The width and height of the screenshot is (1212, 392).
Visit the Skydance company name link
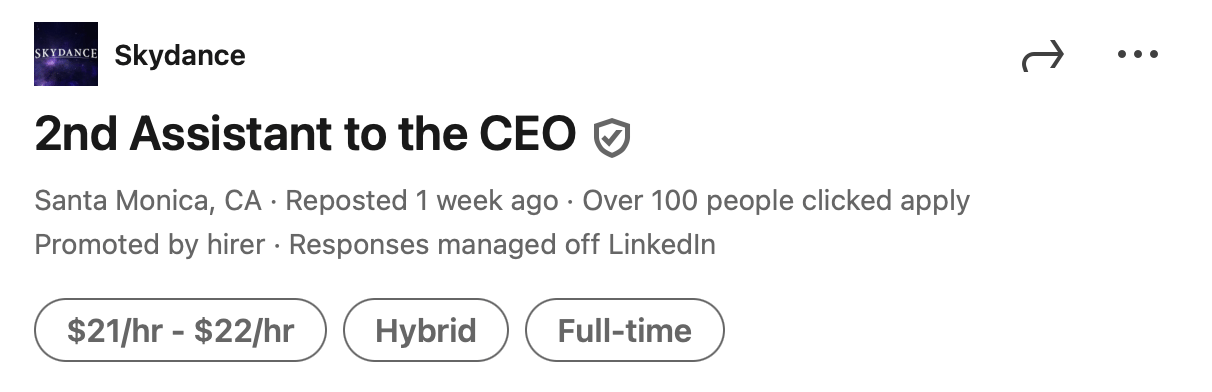click(x=180, y=55)
